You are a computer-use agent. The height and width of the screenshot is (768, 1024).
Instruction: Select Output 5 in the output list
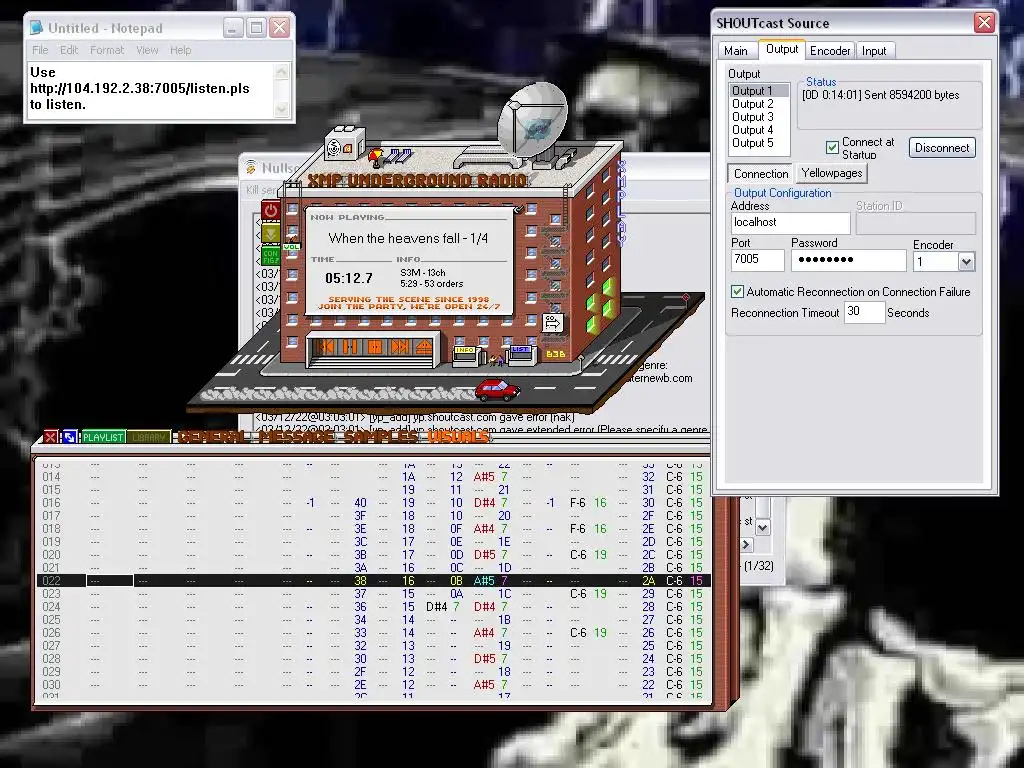point(759,143)
